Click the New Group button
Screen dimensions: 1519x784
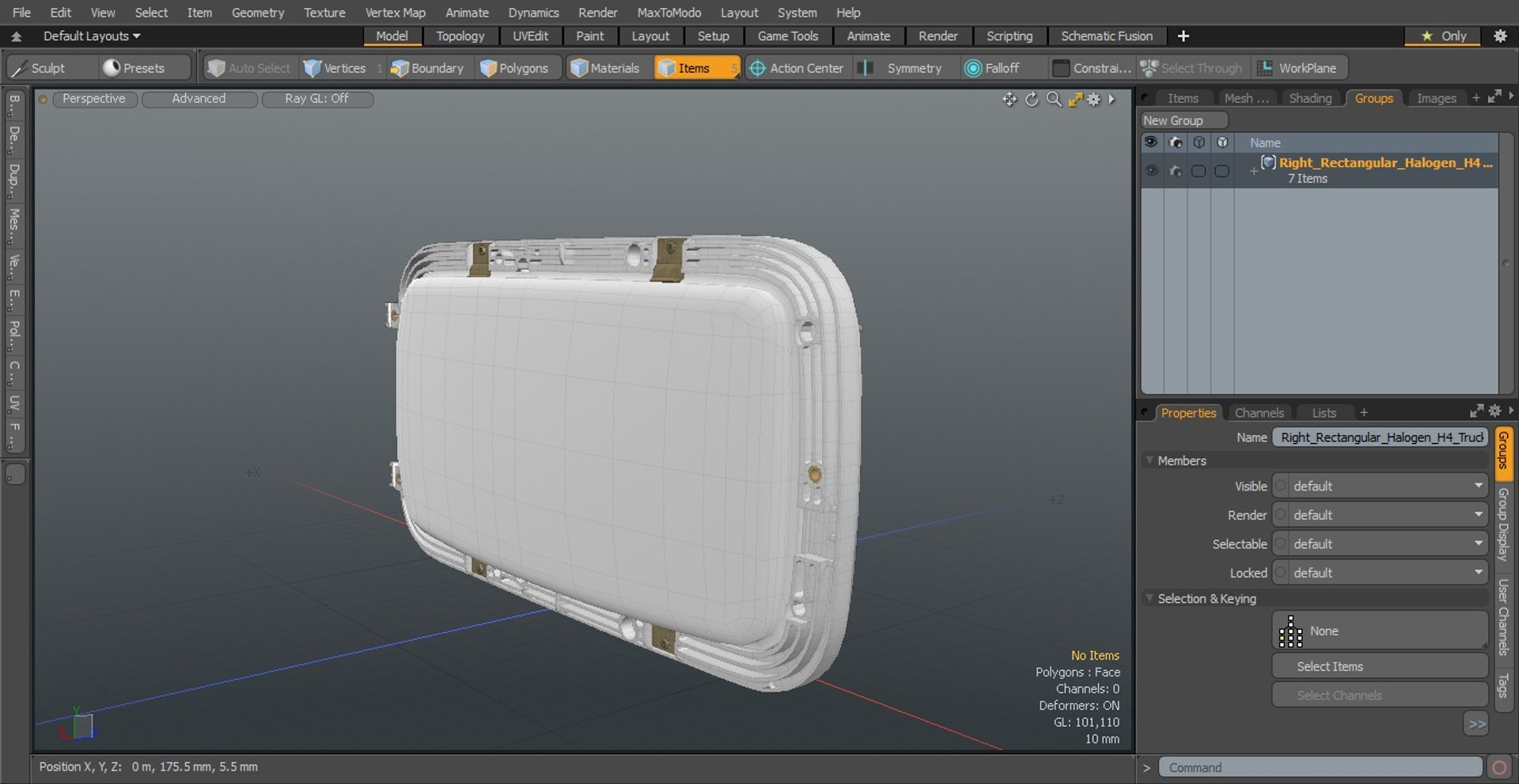1184,120
